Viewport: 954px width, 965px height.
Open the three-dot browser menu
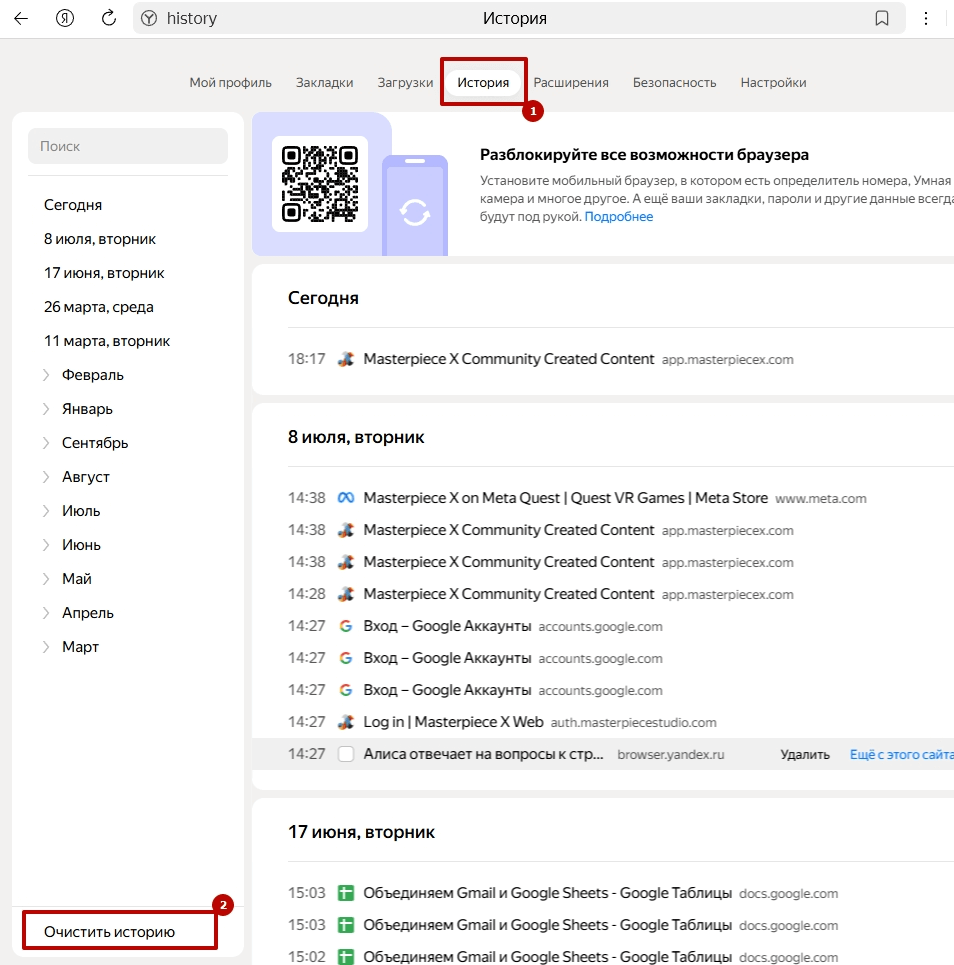tap(926, 18)
